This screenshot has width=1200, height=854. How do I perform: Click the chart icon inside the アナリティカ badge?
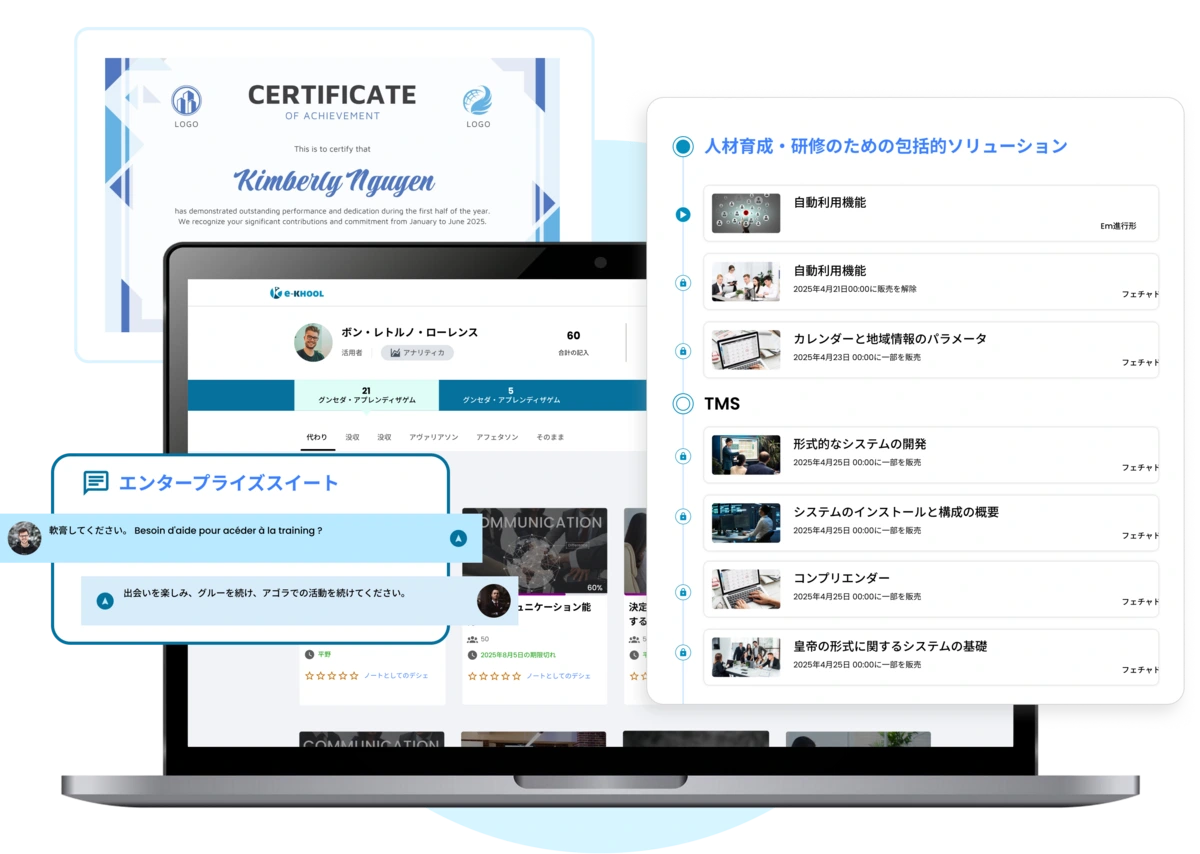tap(395, 352)
